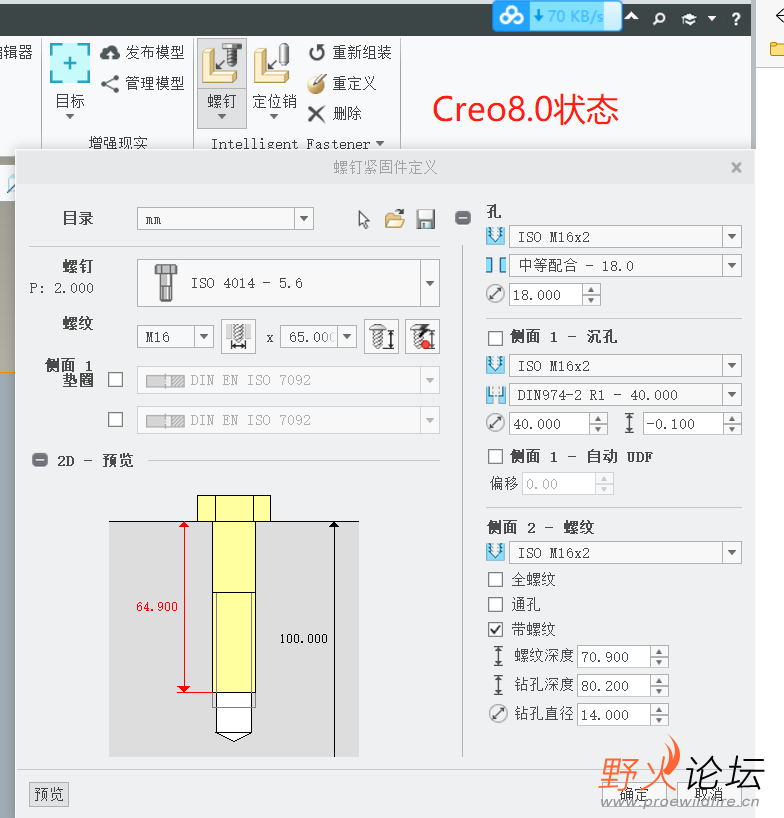Click the drill depth (钻孔深度) icon
Viewport: 784px width, 818px height.
click(x=498, y=684)
